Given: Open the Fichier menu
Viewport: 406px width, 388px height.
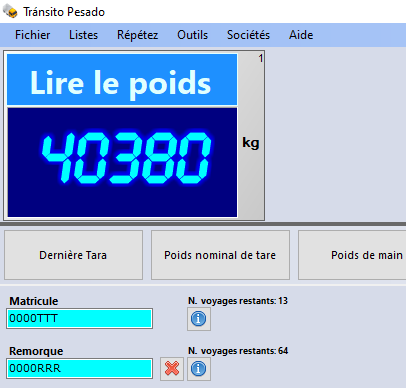Looking at the screenshot, I should point(32,35).
